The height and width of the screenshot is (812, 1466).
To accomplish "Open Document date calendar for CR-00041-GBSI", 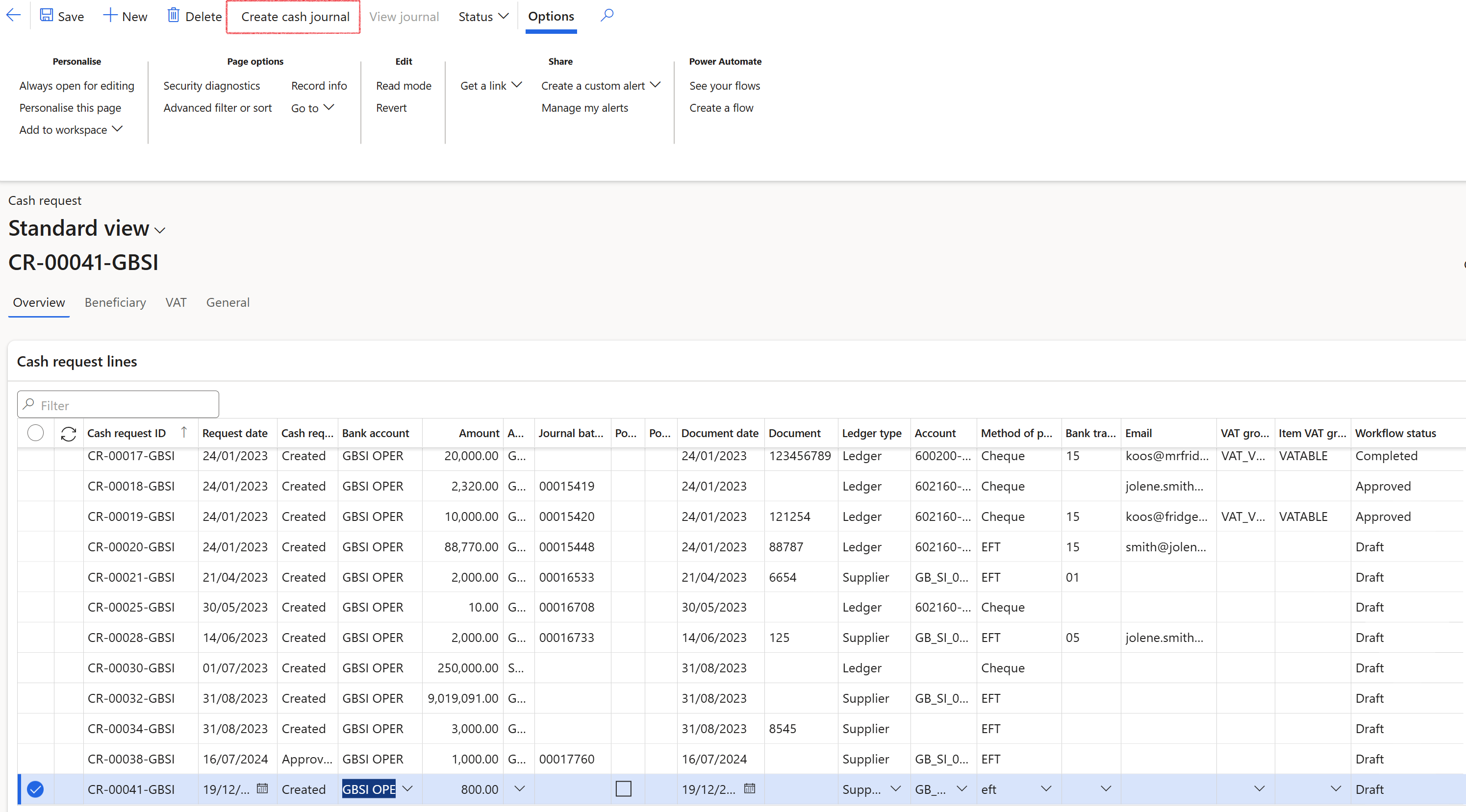I will tap(750, 788).
